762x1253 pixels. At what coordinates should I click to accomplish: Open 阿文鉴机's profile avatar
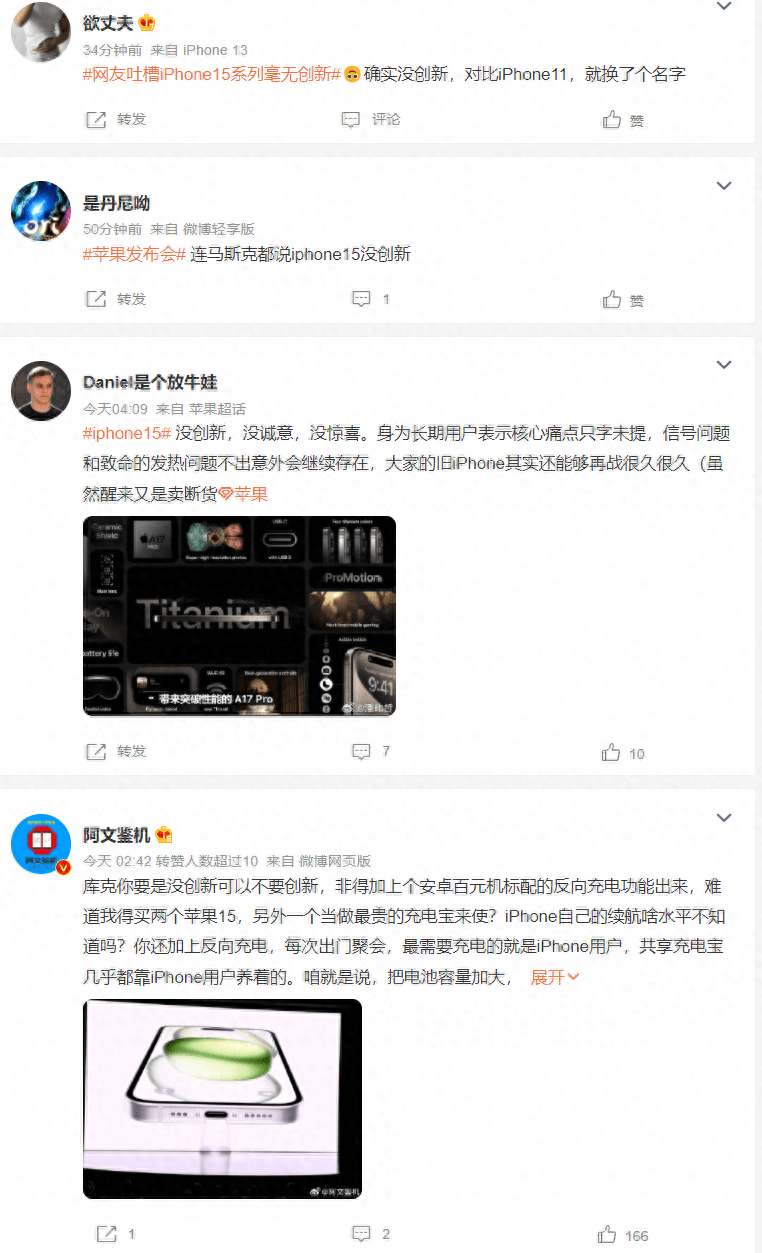(x=40, y=844)
